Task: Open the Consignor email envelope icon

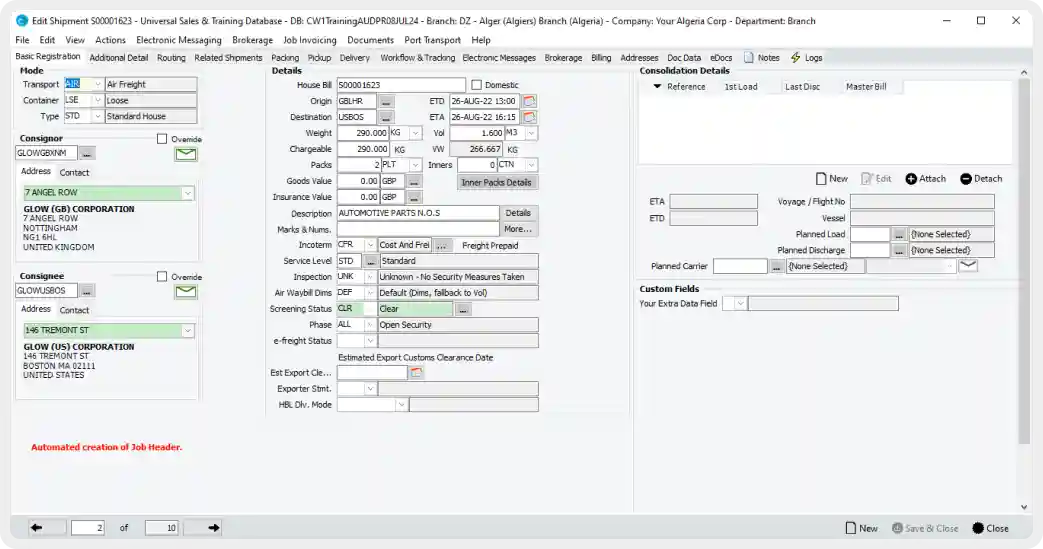Action: (x=186, y=154)
